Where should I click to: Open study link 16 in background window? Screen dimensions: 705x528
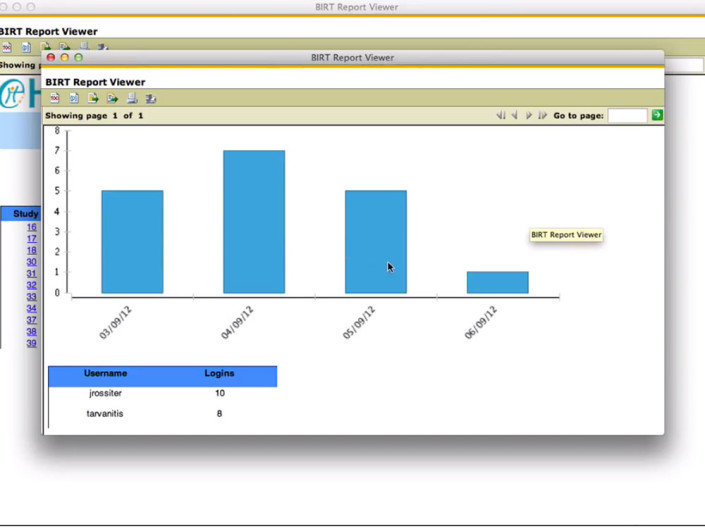pos(31,227)
